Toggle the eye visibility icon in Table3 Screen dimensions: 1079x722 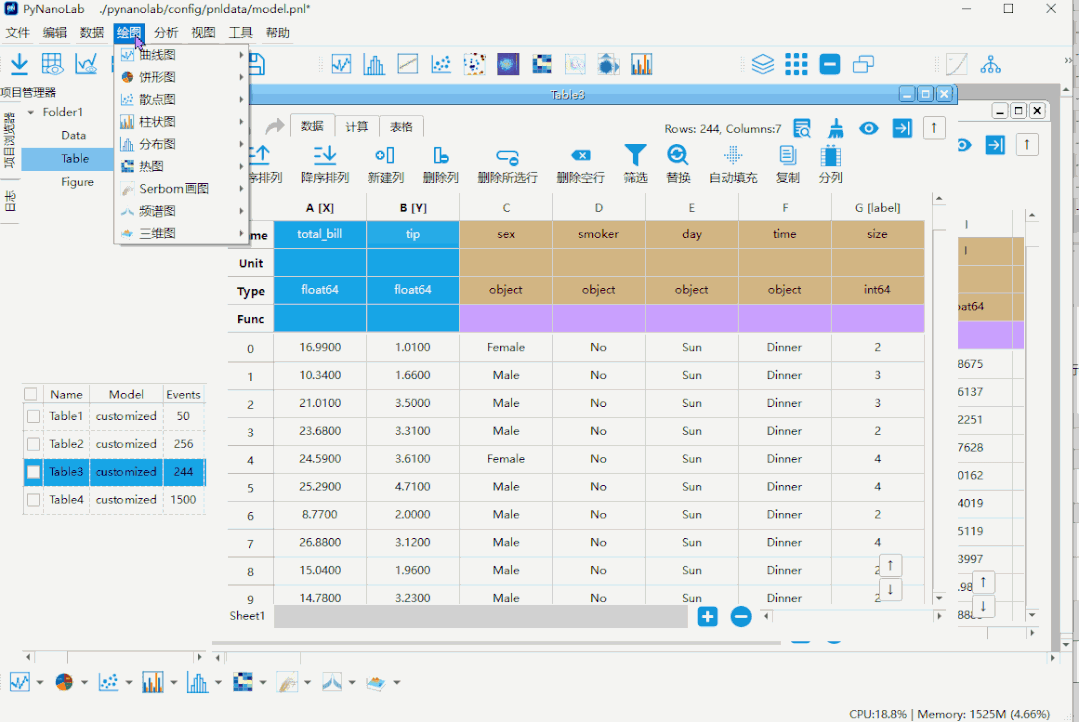[x=868, y=128]
